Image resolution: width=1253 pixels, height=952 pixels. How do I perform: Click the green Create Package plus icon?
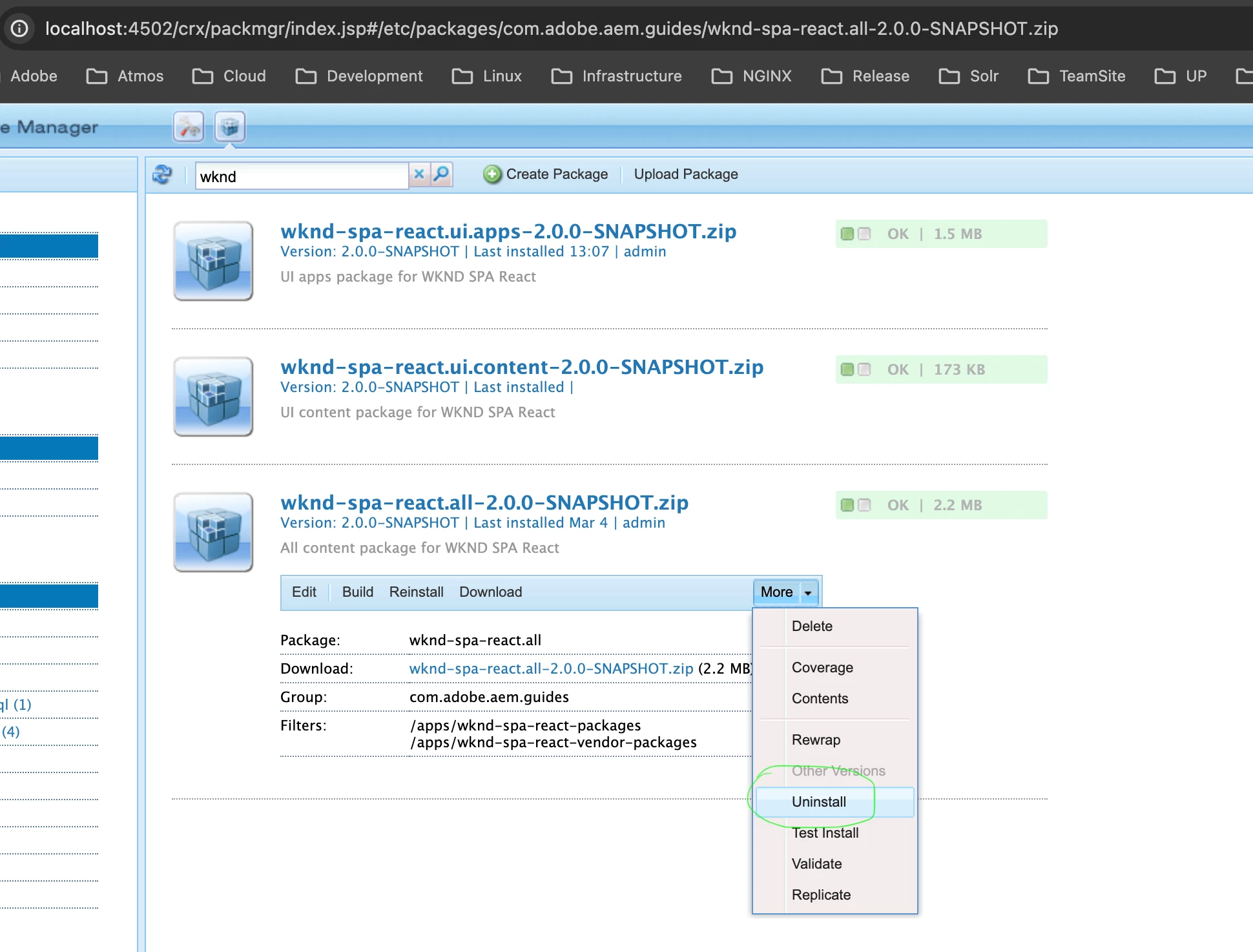(492, 174)
